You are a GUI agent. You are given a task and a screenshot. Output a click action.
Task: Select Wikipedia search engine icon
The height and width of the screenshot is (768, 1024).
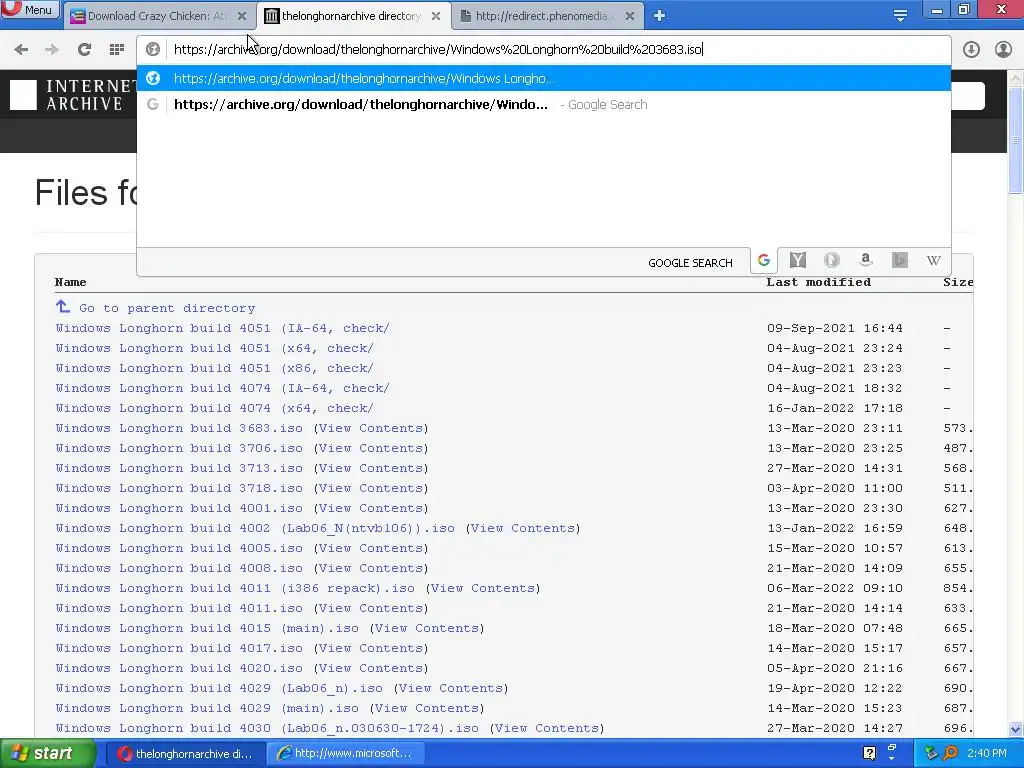[933, 261]
